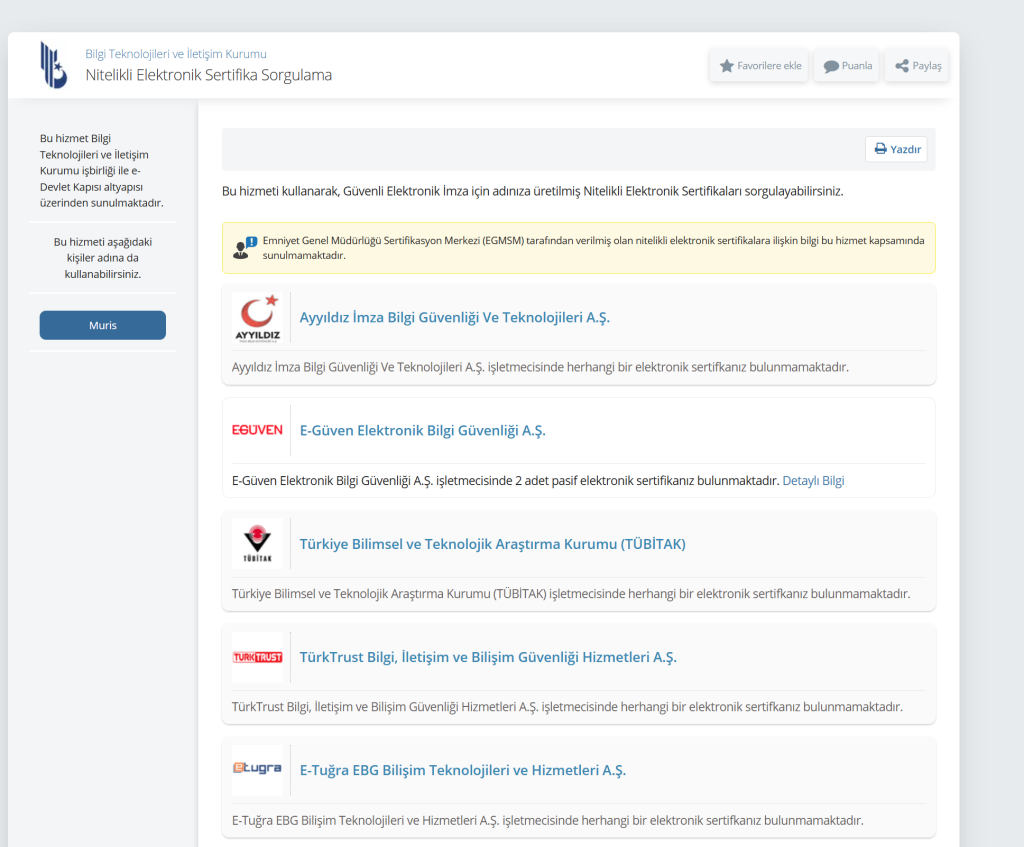This screenshot has width=1024, height=847.
Task: Click the printer icon in Yazdır
Action: tap(880, 149)
